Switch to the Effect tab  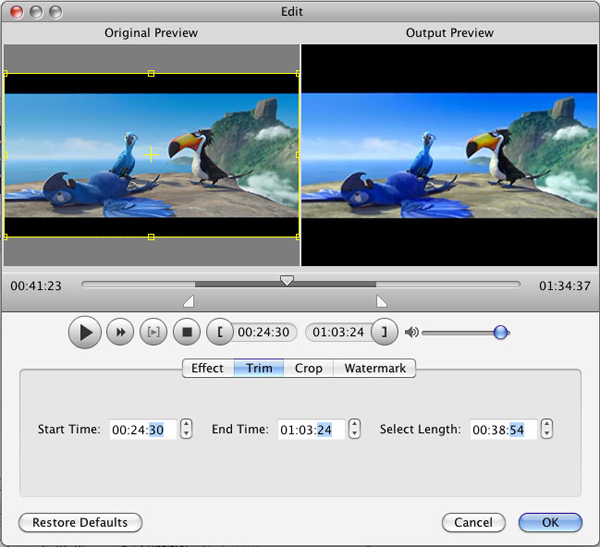click(208, 368)
